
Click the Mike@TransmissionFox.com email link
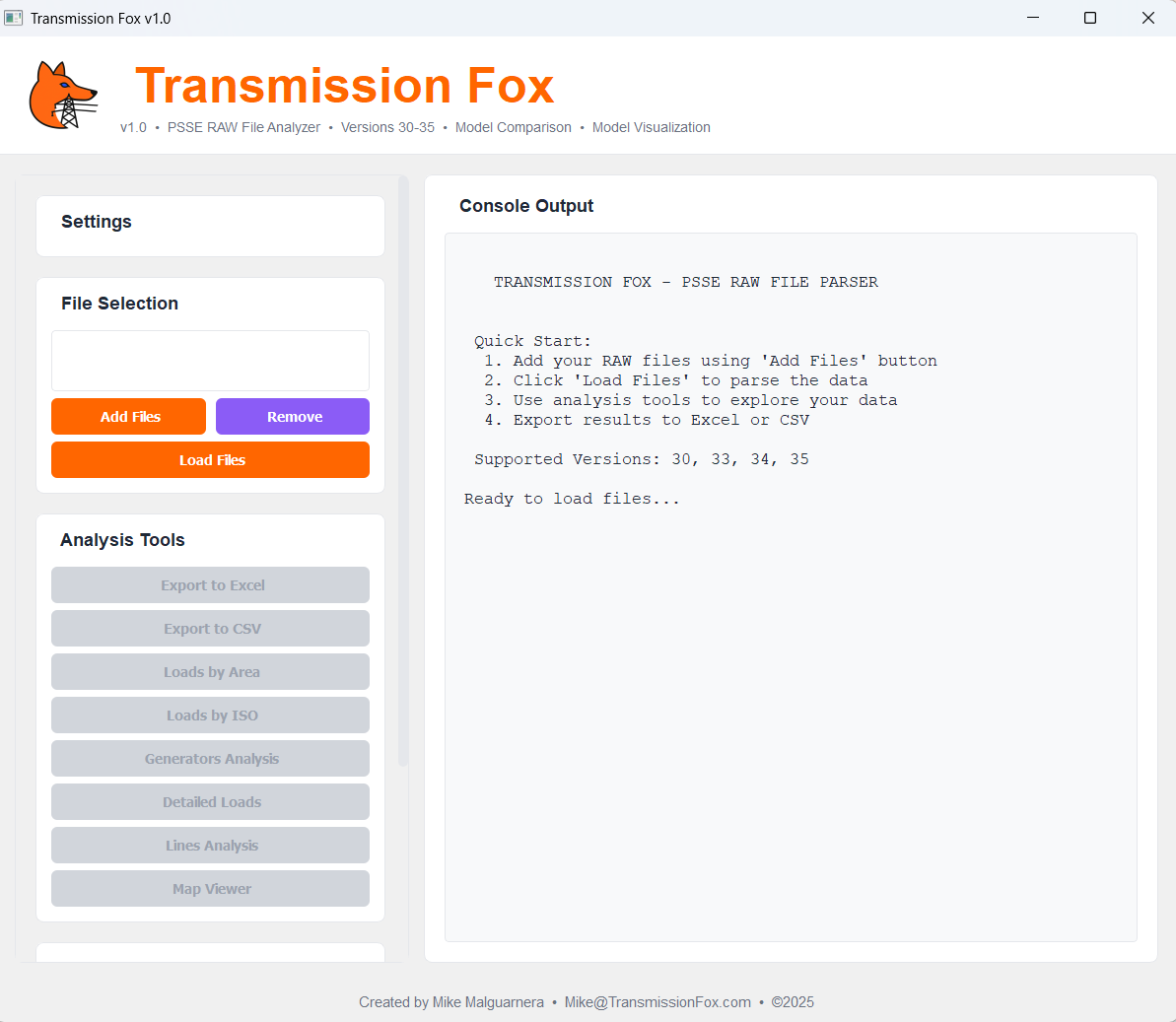click(657, 1001)
